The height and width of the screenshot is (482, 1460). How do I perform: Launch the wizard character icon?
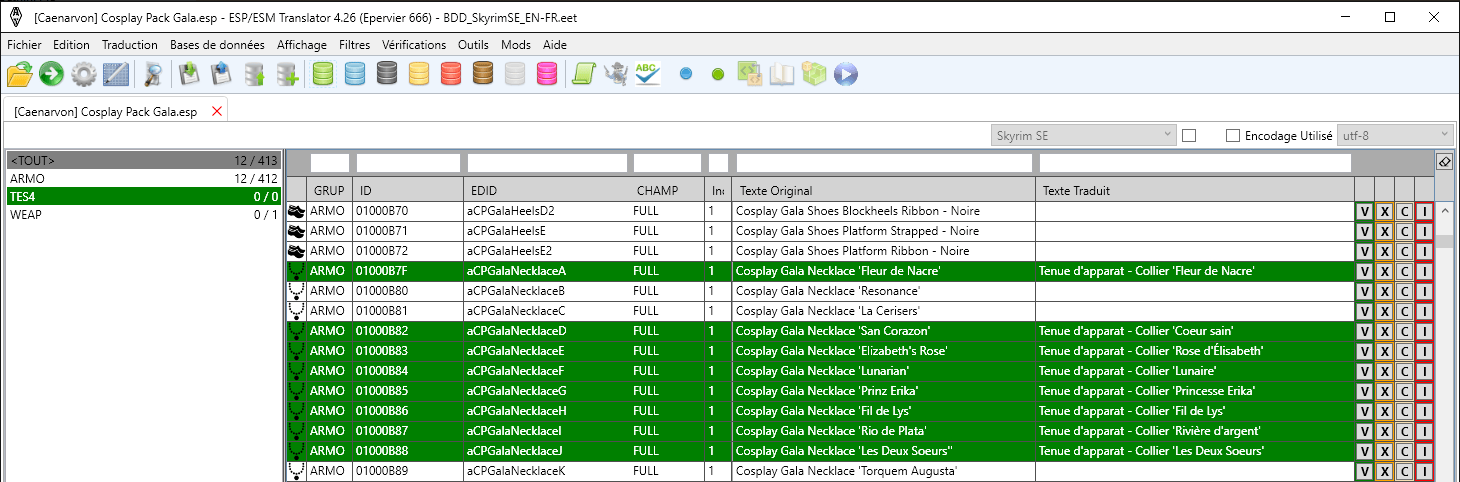[x=615, y=73]
